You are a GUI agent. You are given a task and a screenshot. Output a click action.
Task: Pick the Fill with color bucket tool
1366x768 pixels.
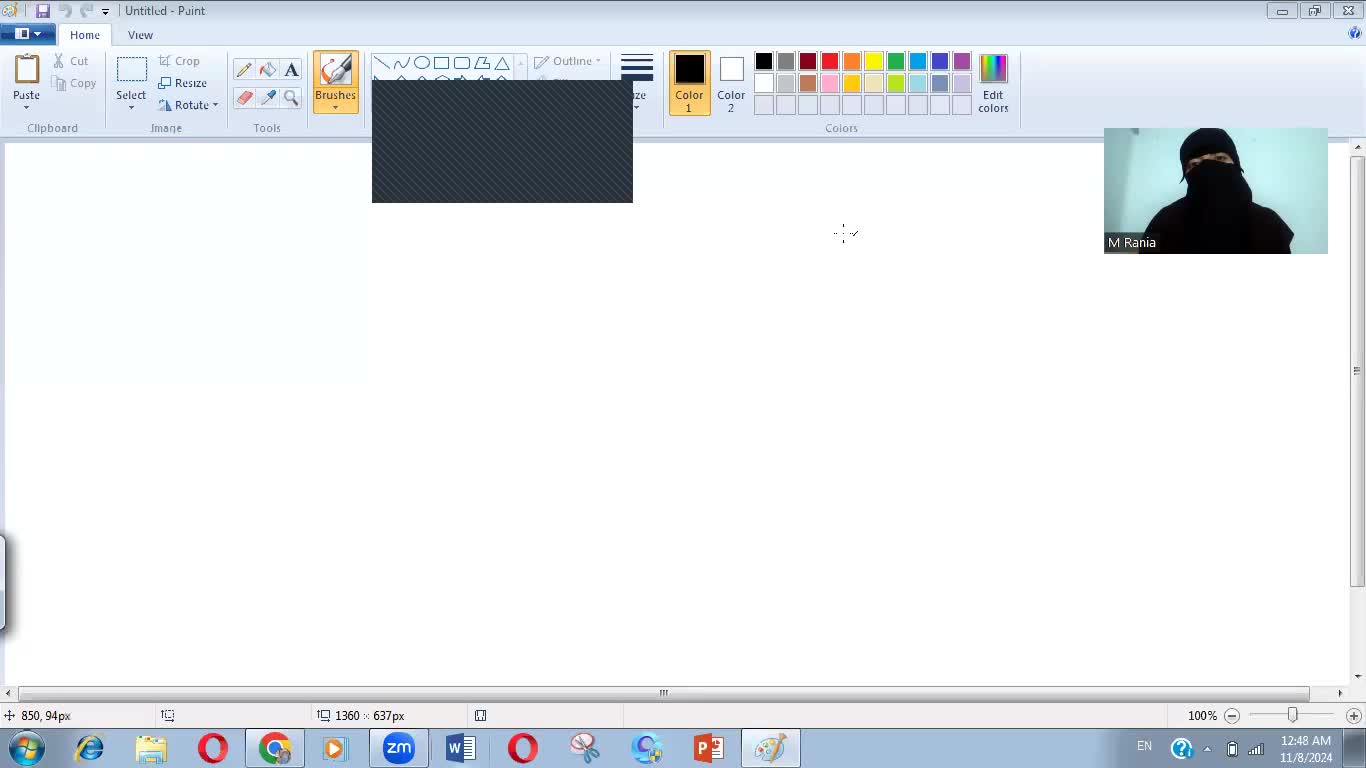click(268, 70)
